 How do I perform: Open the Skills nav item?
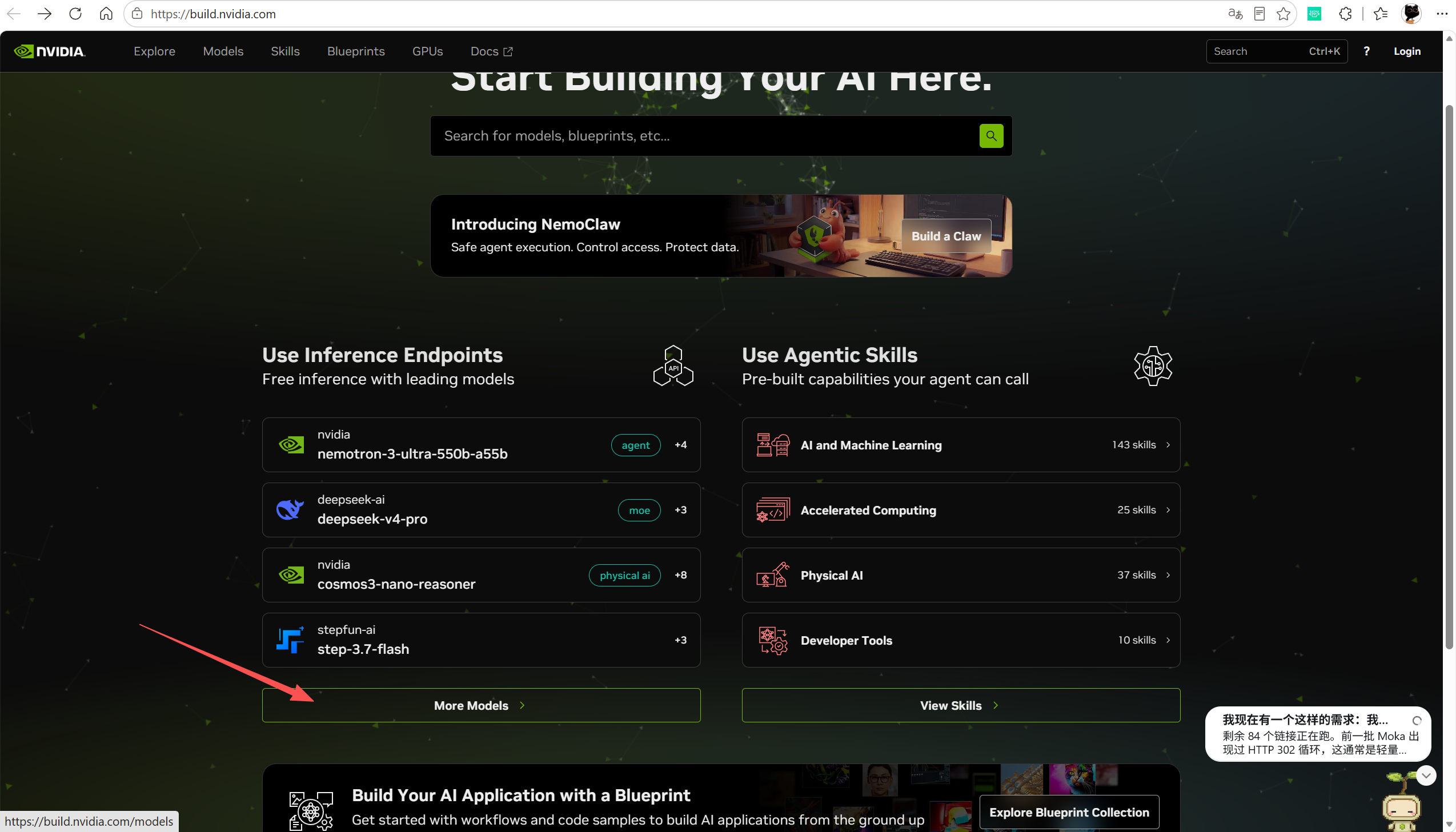(x=285, y=51)
